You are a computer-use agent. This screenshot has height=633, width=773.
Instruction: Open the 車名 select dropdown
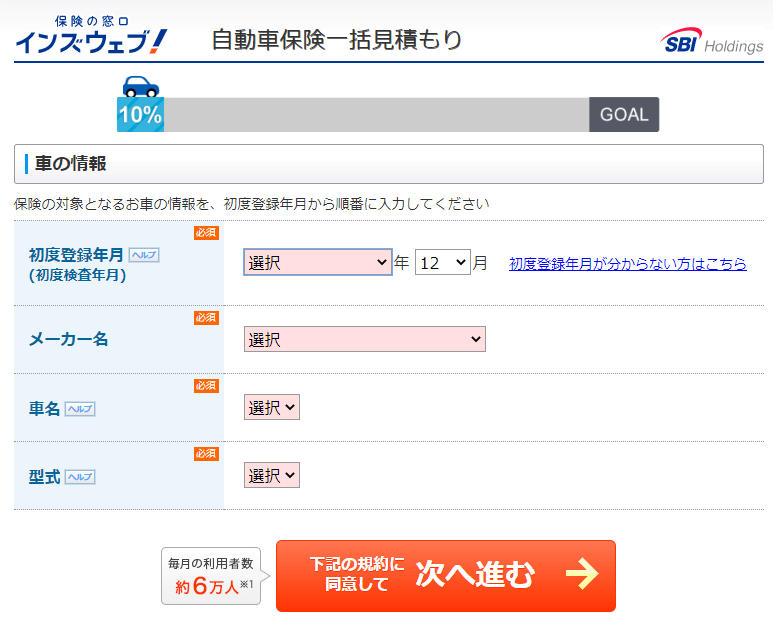tap(271, 408)
